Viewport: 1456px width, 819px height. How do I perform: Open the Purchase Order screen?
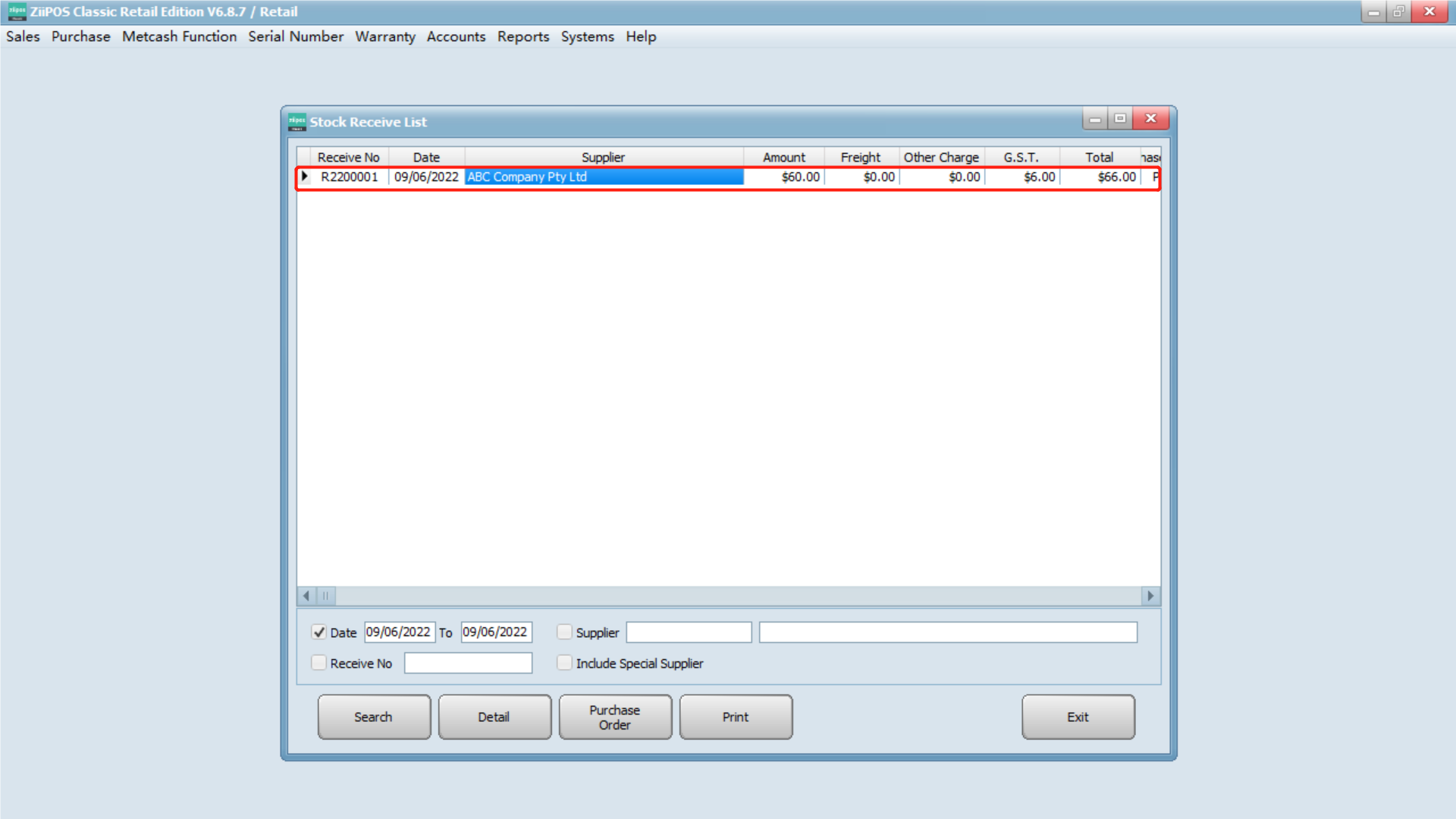(x=615, y=717)
